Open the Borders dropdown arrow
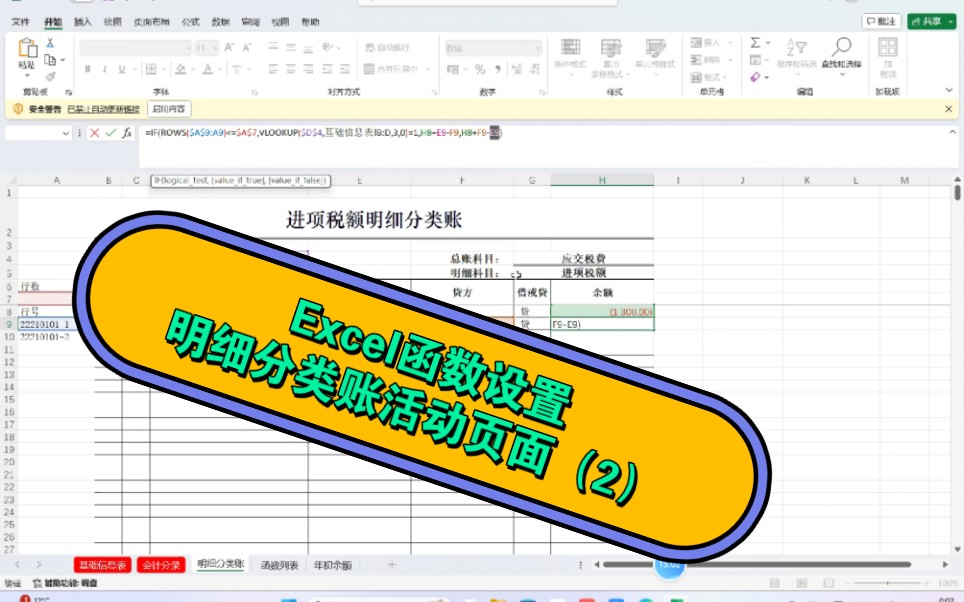964x602 pixels. click(165, 69)
